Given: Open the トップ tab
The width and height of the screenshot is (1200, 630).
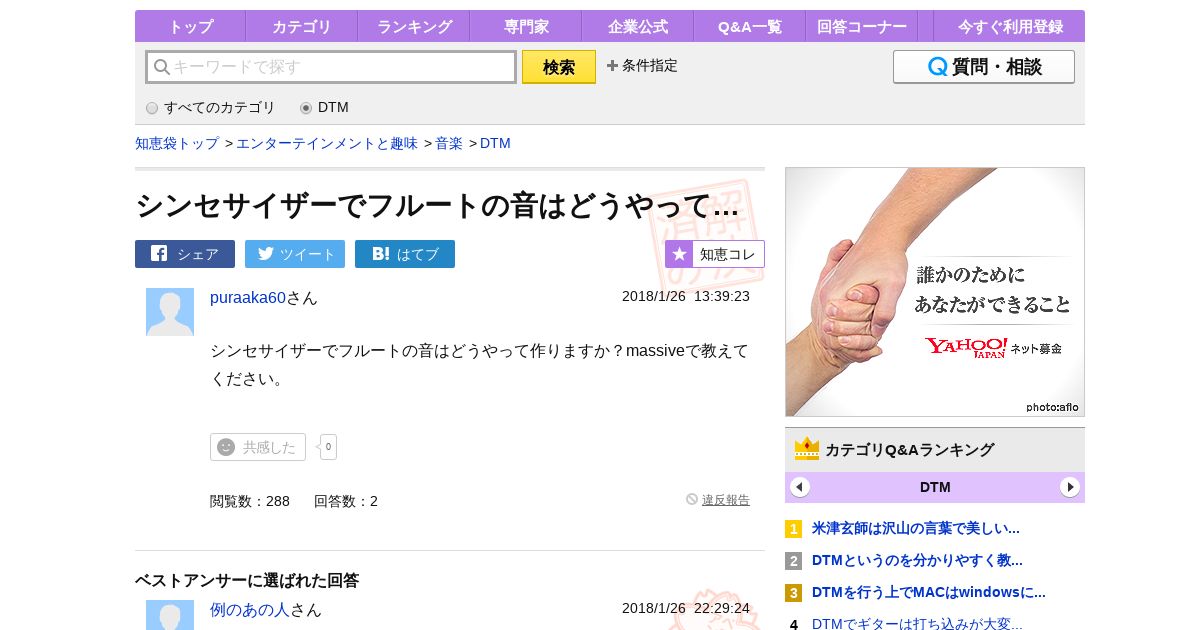Looking at the screenshot, I should [x=190, y=26].
